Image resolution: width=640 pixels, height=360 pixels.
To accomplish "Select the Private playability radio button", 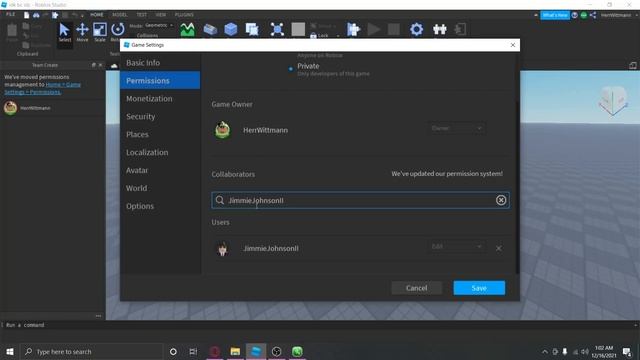I will click(x=291, y=69).
